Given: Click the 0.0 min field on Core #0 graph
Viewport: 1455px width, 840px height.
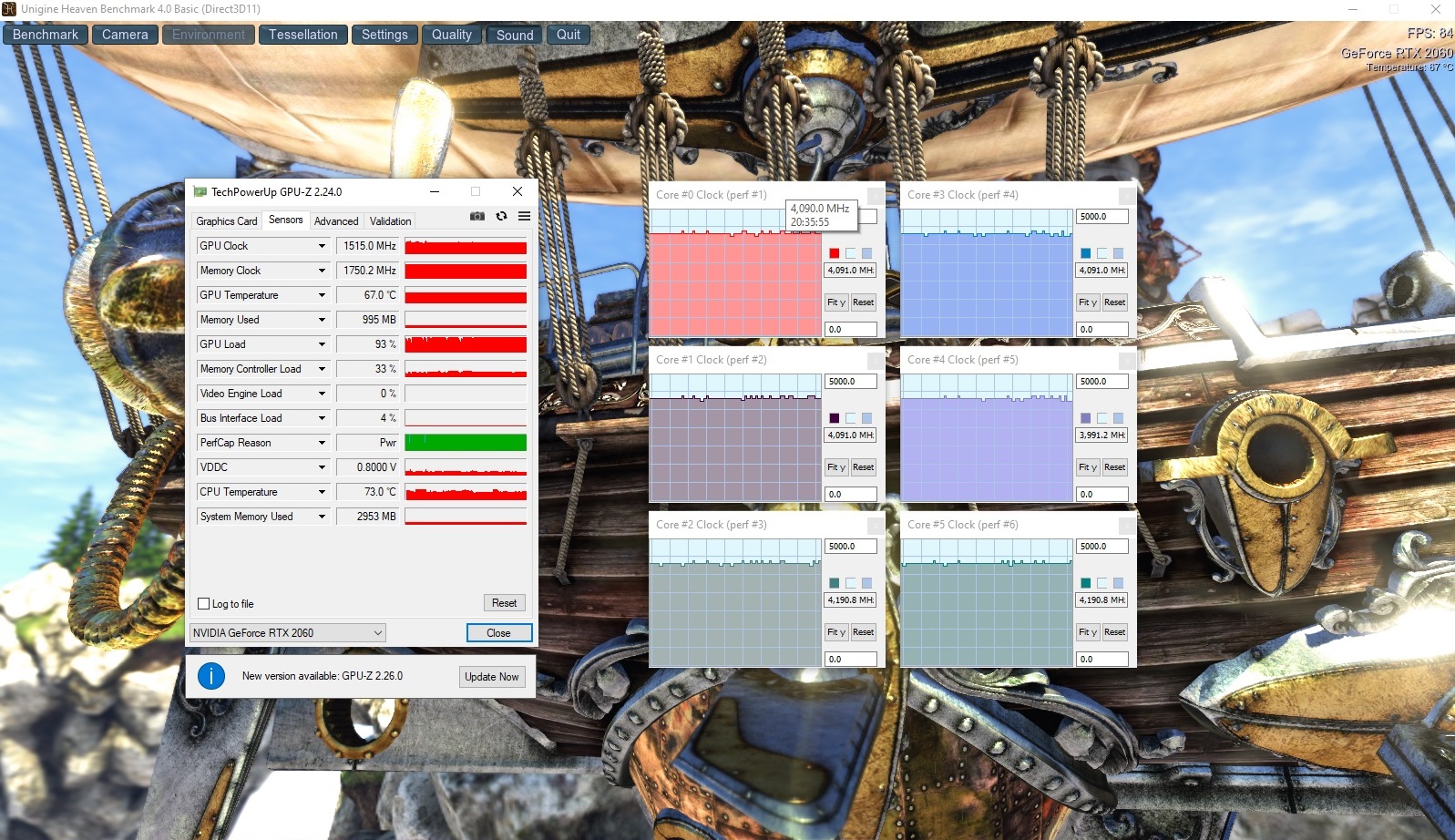Looking at the screenshot, I should tap(851, 330).
